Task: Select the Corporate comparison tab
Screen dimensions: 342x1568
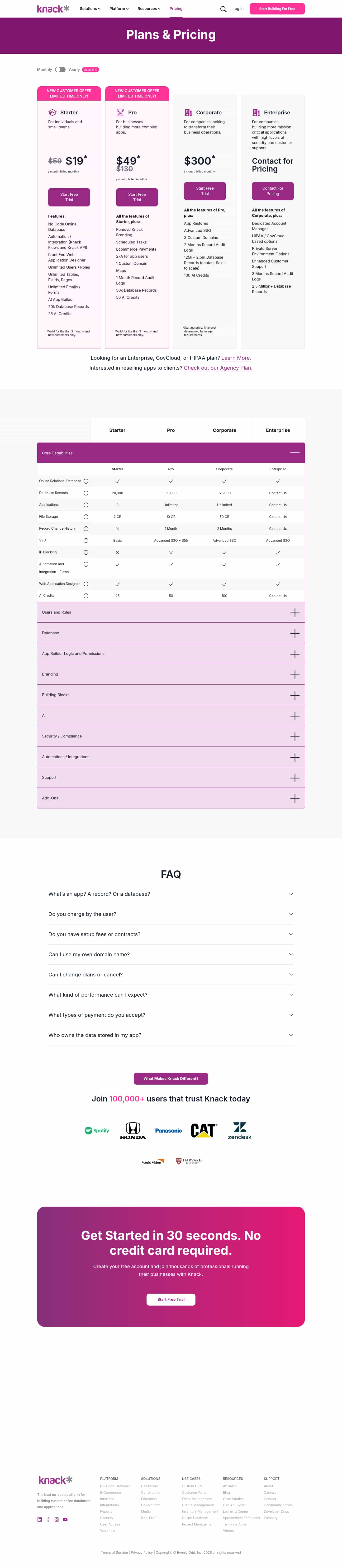Action: [x=224, y=430]
